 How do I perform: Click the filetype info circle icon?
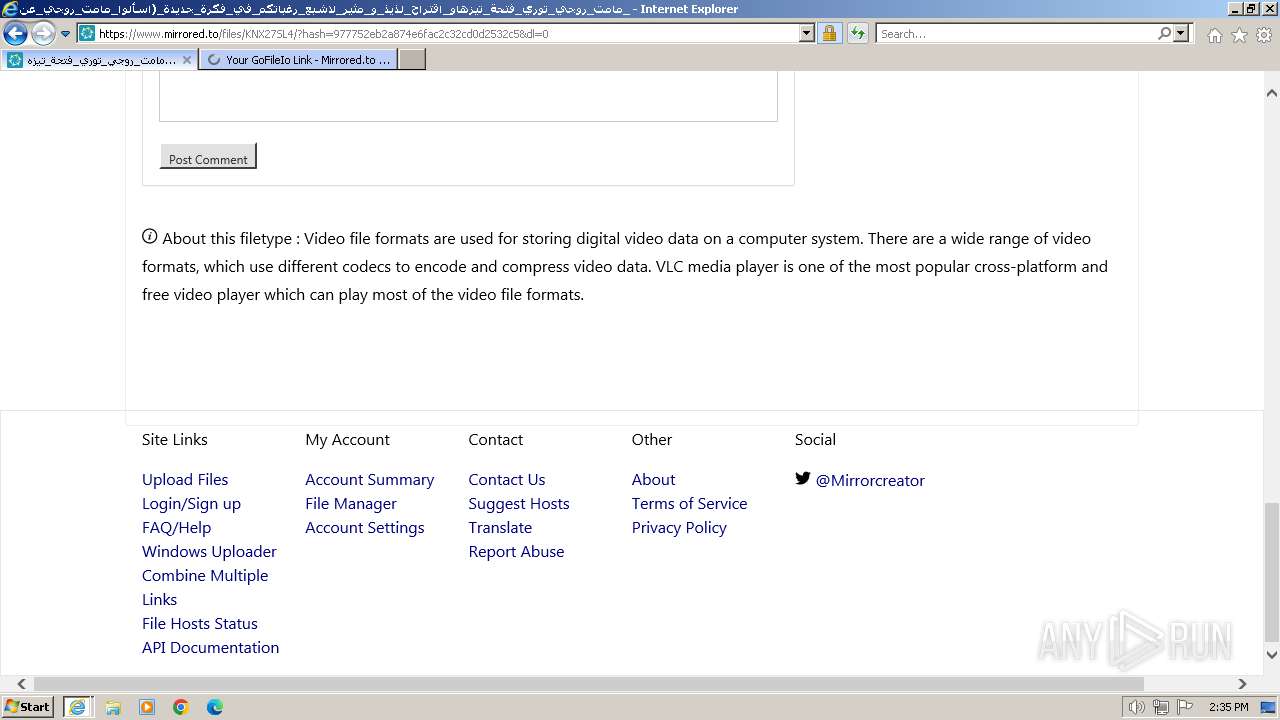pos(150,237)
